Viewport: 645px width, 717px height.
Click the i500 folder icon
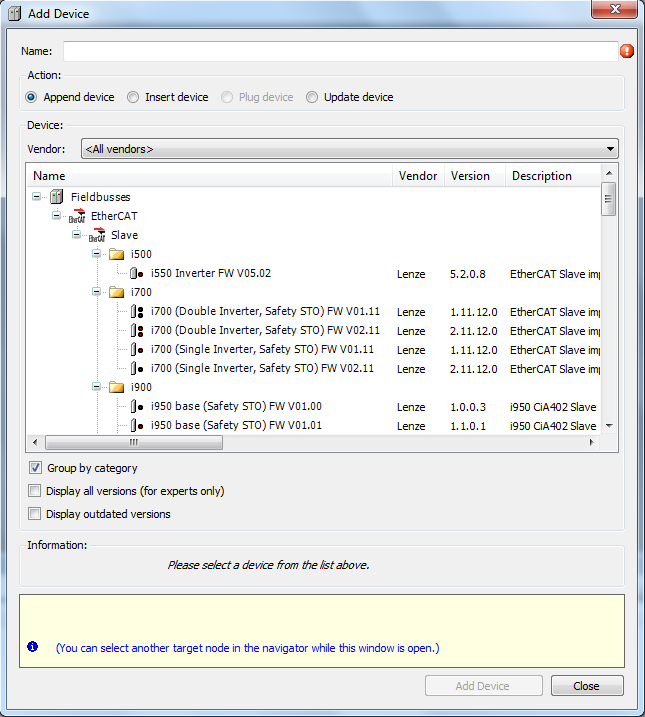(117, 254)
